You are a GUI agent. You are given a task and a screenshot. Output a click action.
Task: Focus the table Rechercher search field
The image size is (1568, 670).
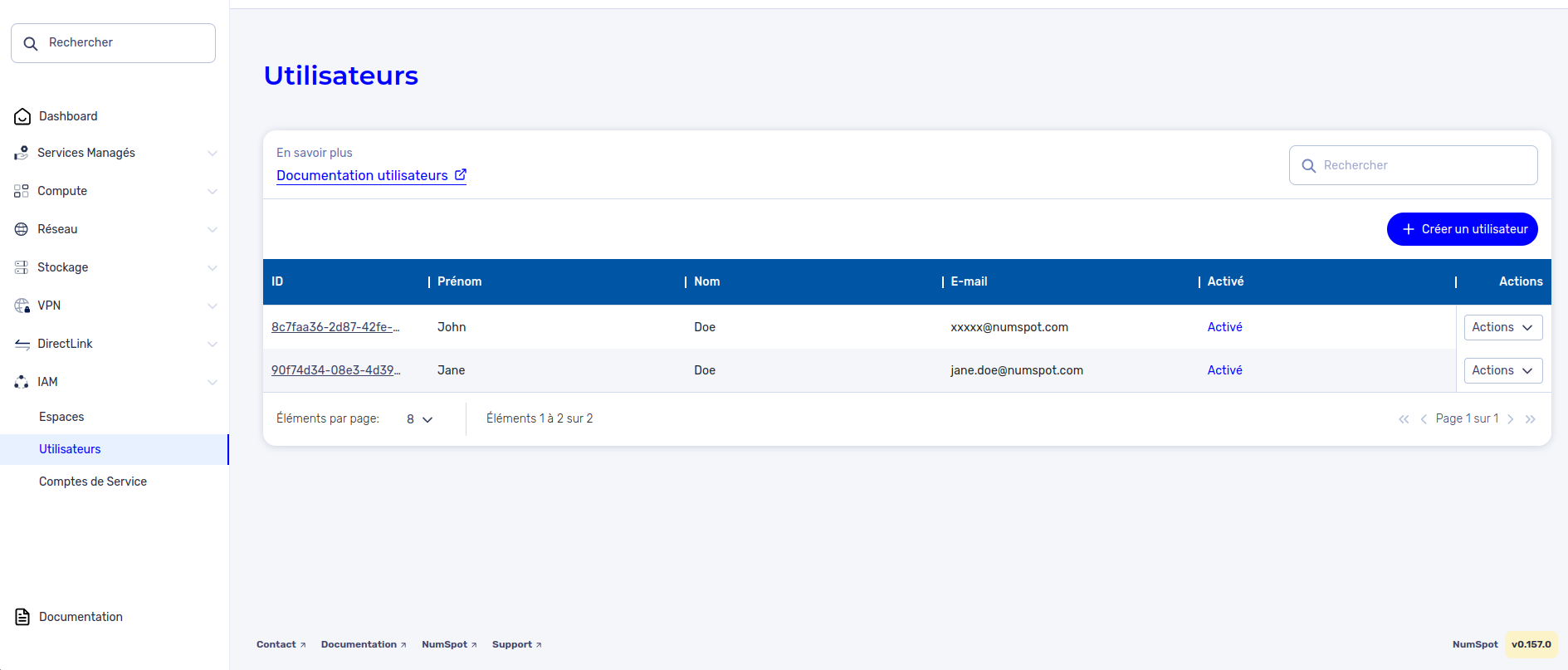pos(1413,165)
